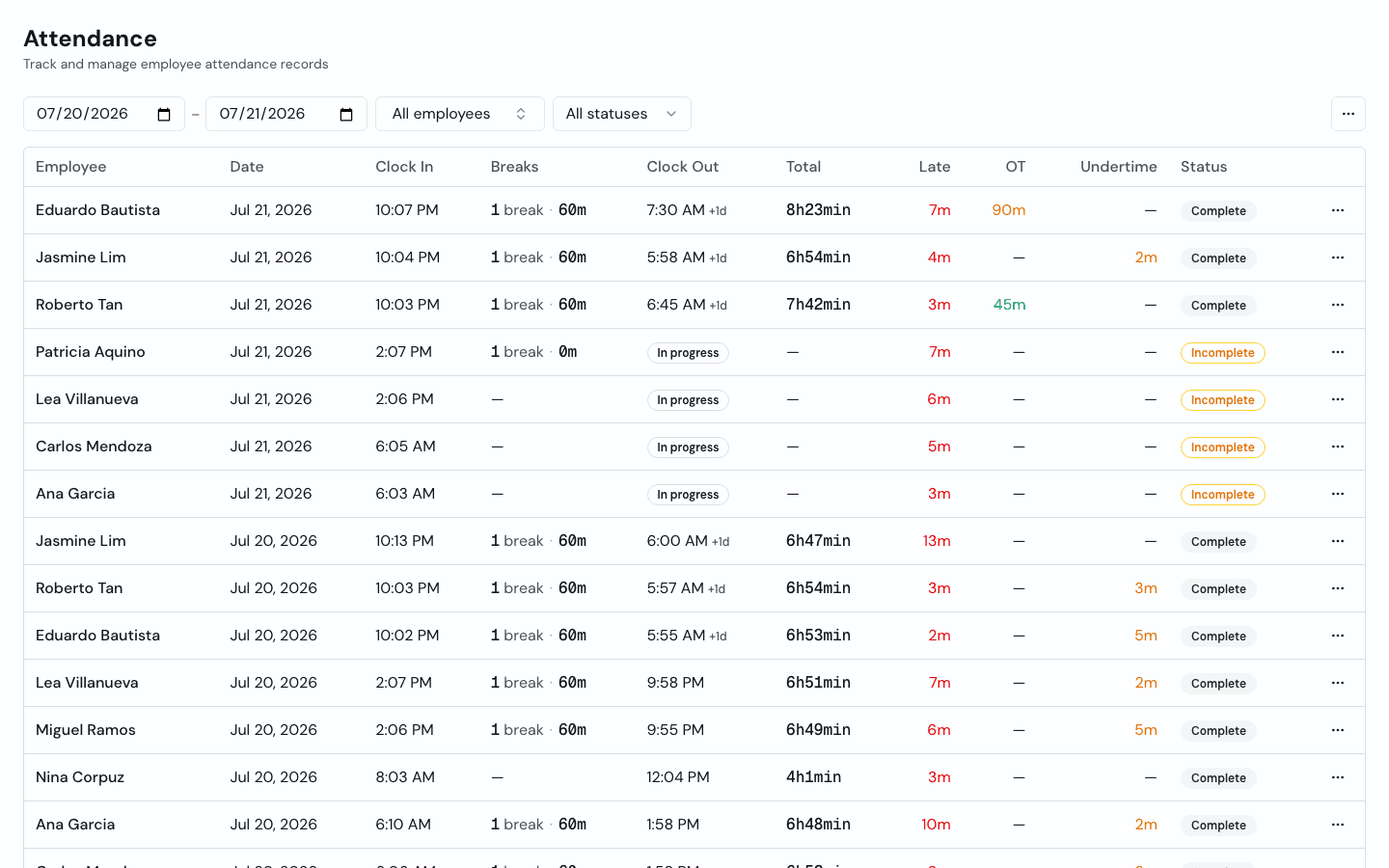
Task: Click the 7:30 AM +1d clock out cell
Action: [x=687, y=210]
